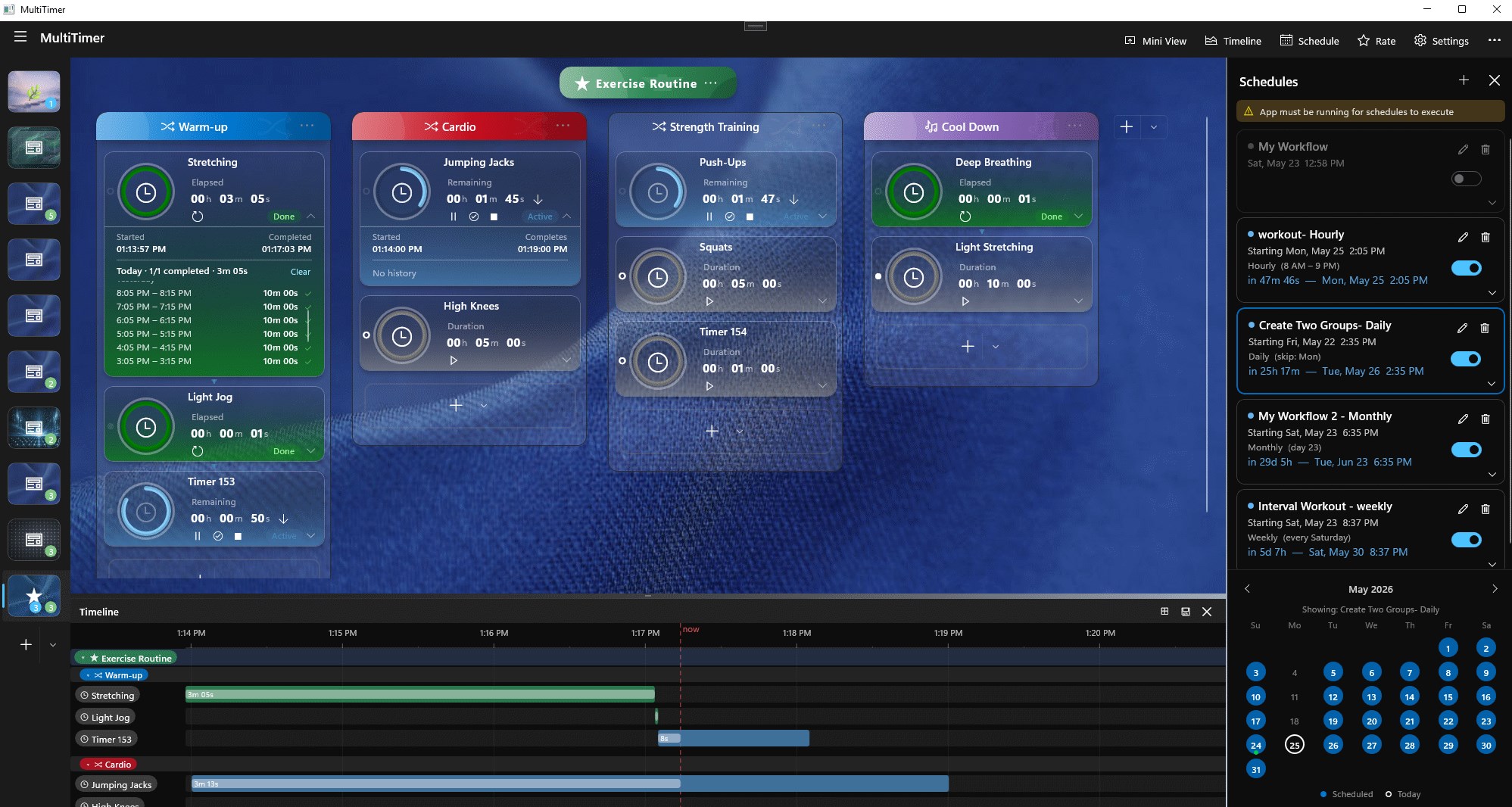This screenshot has width=1512, height=807.
Task: Open the add-group dropdown arrow
Action: tap(1154, 127)
